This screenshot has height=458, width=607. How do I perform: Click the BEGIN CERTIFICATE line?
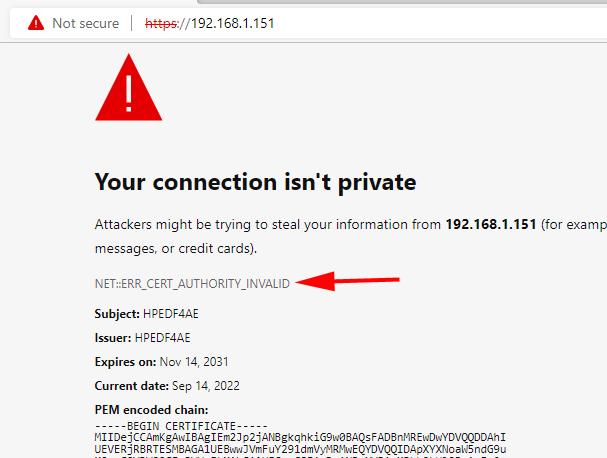tap(181, 425)
